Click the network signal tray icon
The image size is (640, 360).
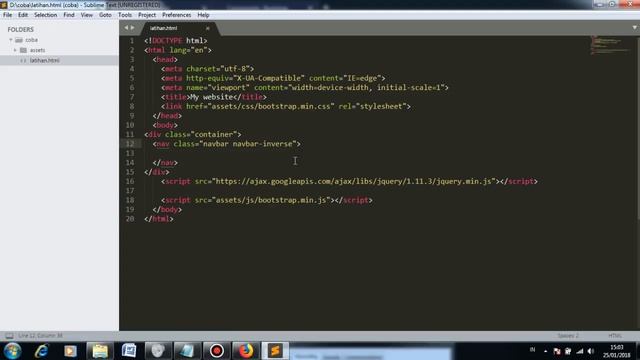tap(580, 351)
